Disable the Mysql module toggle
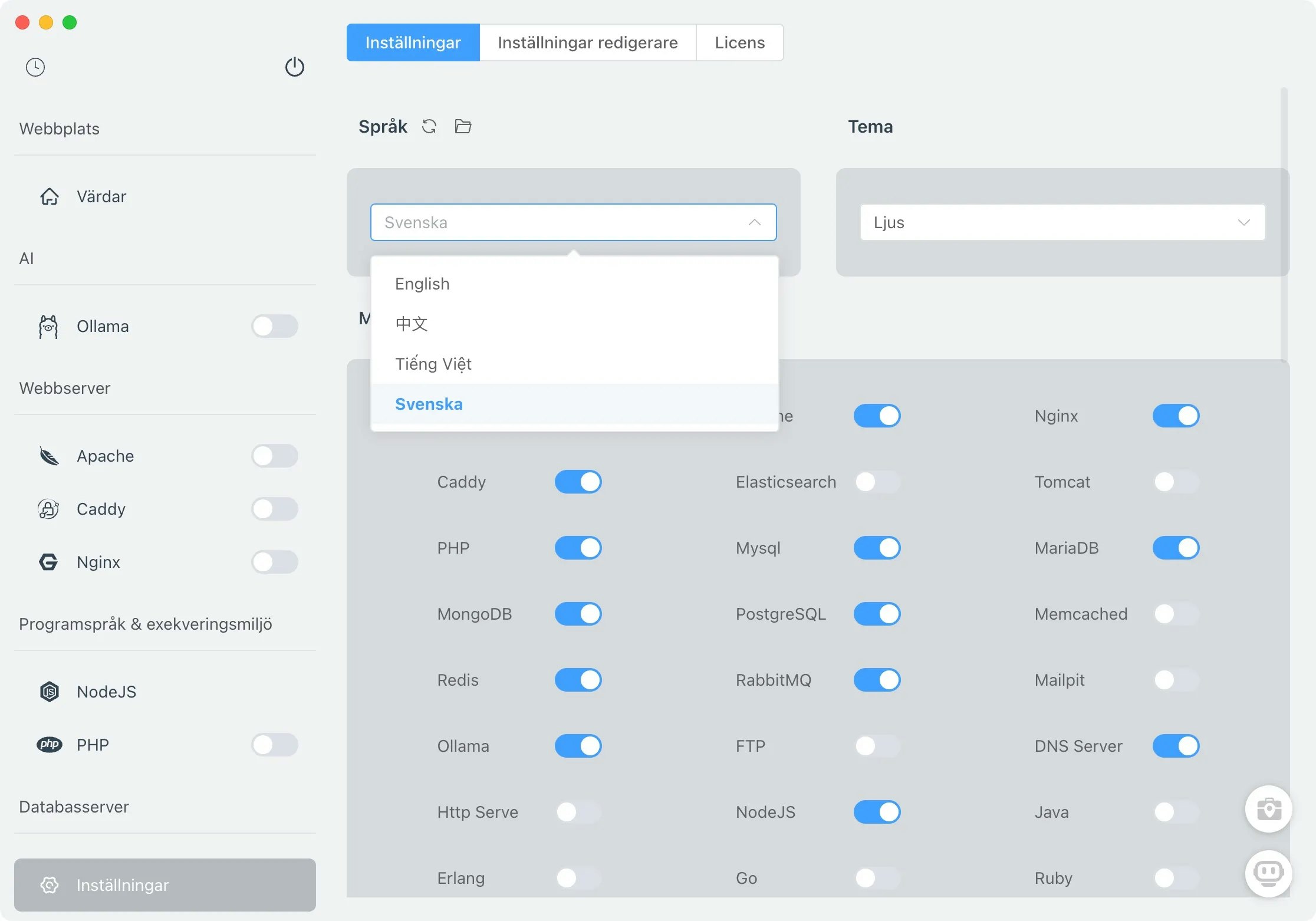The width and height of the screenshot is (1316, 921). [x=877, y=548]
